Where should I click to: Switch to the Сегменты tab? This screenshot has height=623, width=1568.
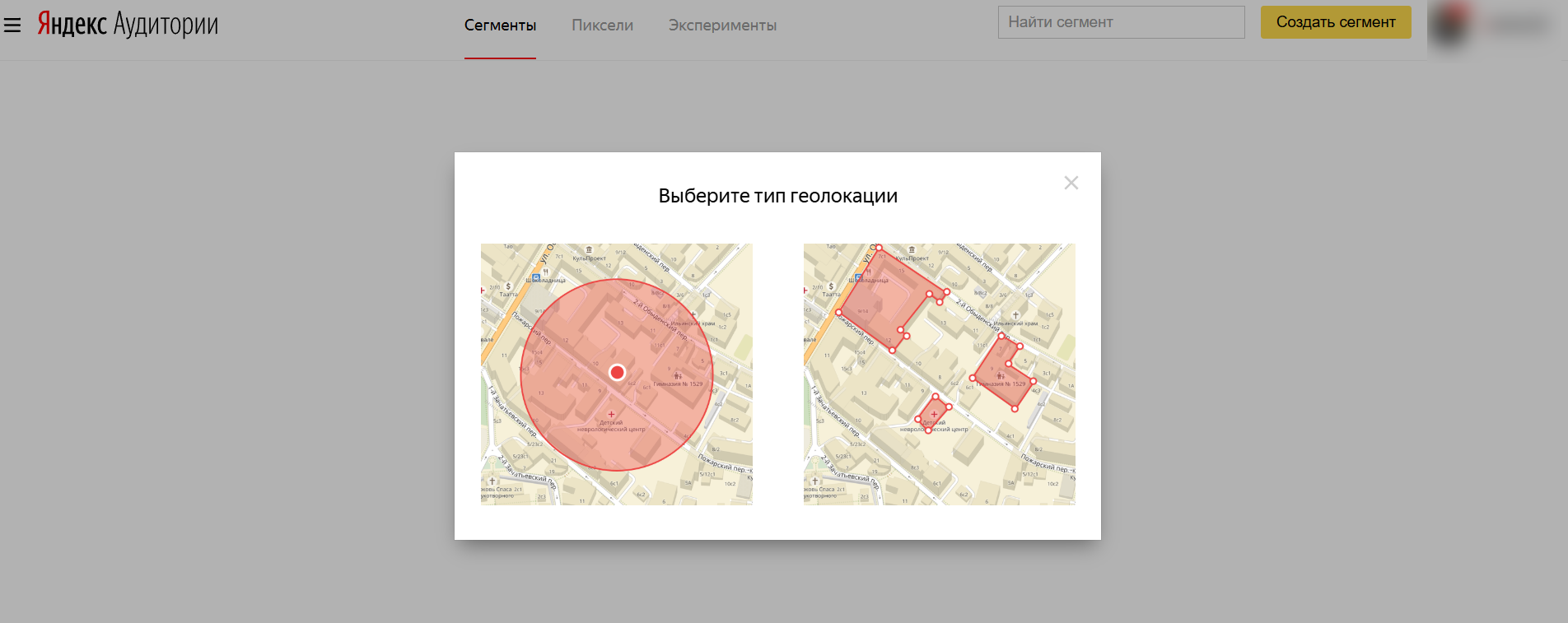500,26
